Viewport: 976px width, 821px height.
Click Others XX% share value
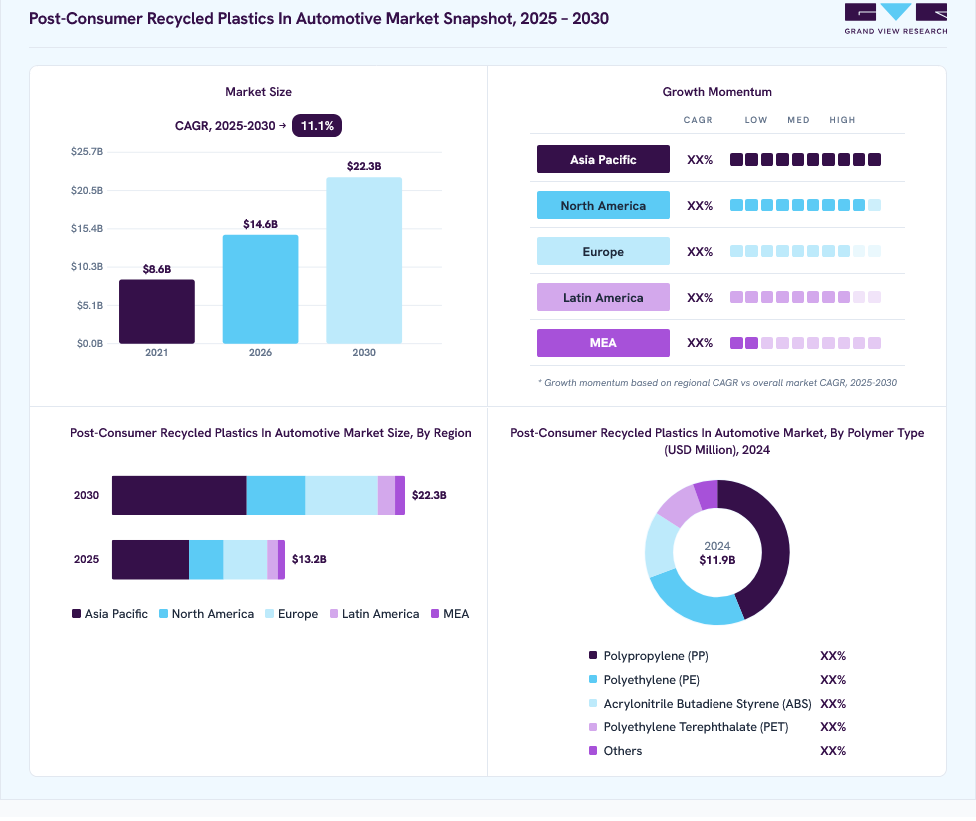[x=833, y=751]
